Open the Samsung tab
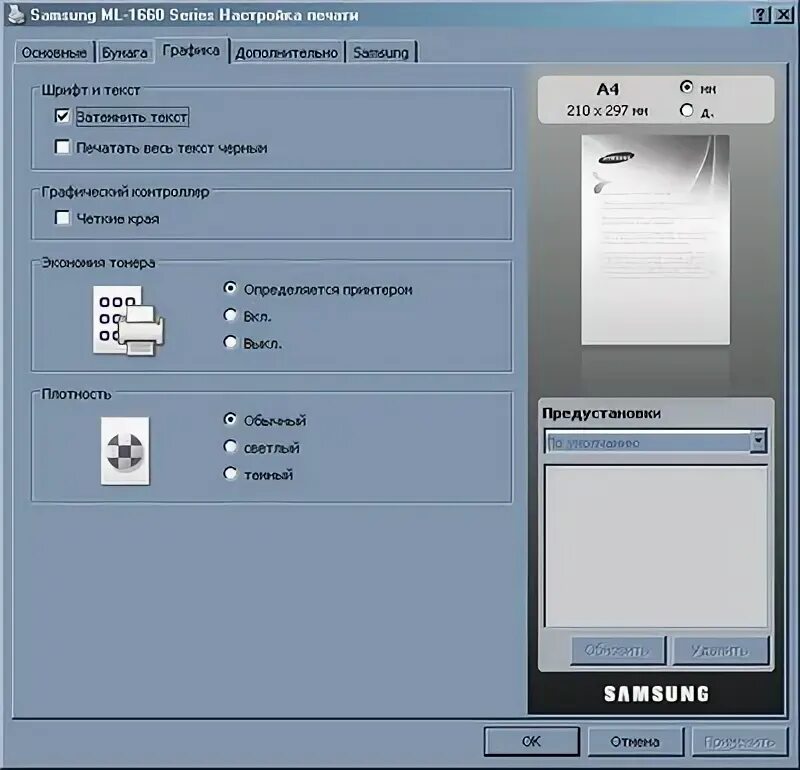Image resolution: width=800 pixels, height=770 pixels. pos(381,52)
